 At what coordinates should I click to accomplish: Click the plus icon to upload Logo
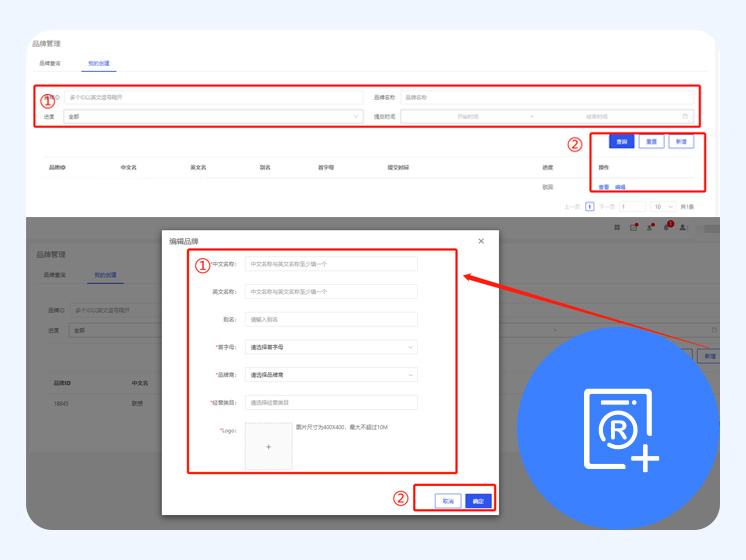tap(268, 447)
